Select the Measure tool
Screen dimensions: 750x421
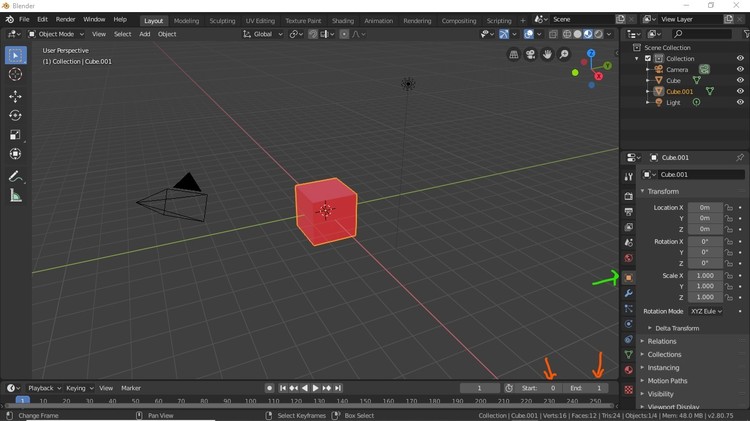pos(15,196)
